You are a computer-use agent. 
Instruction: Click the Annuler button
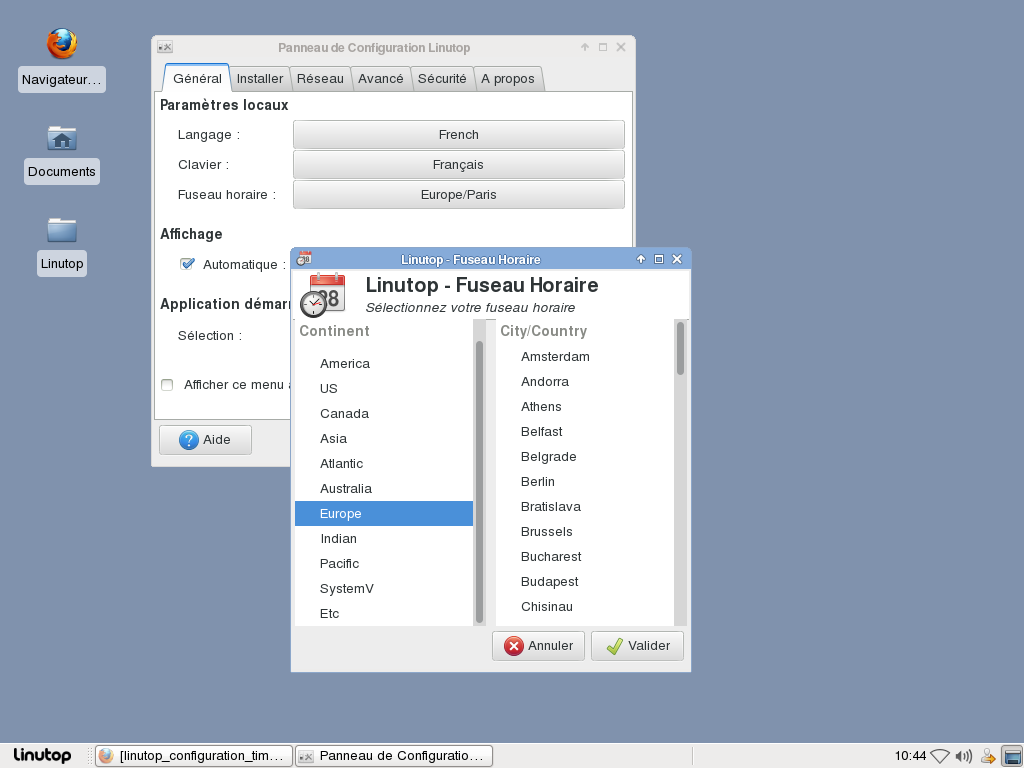coord(538,646)
